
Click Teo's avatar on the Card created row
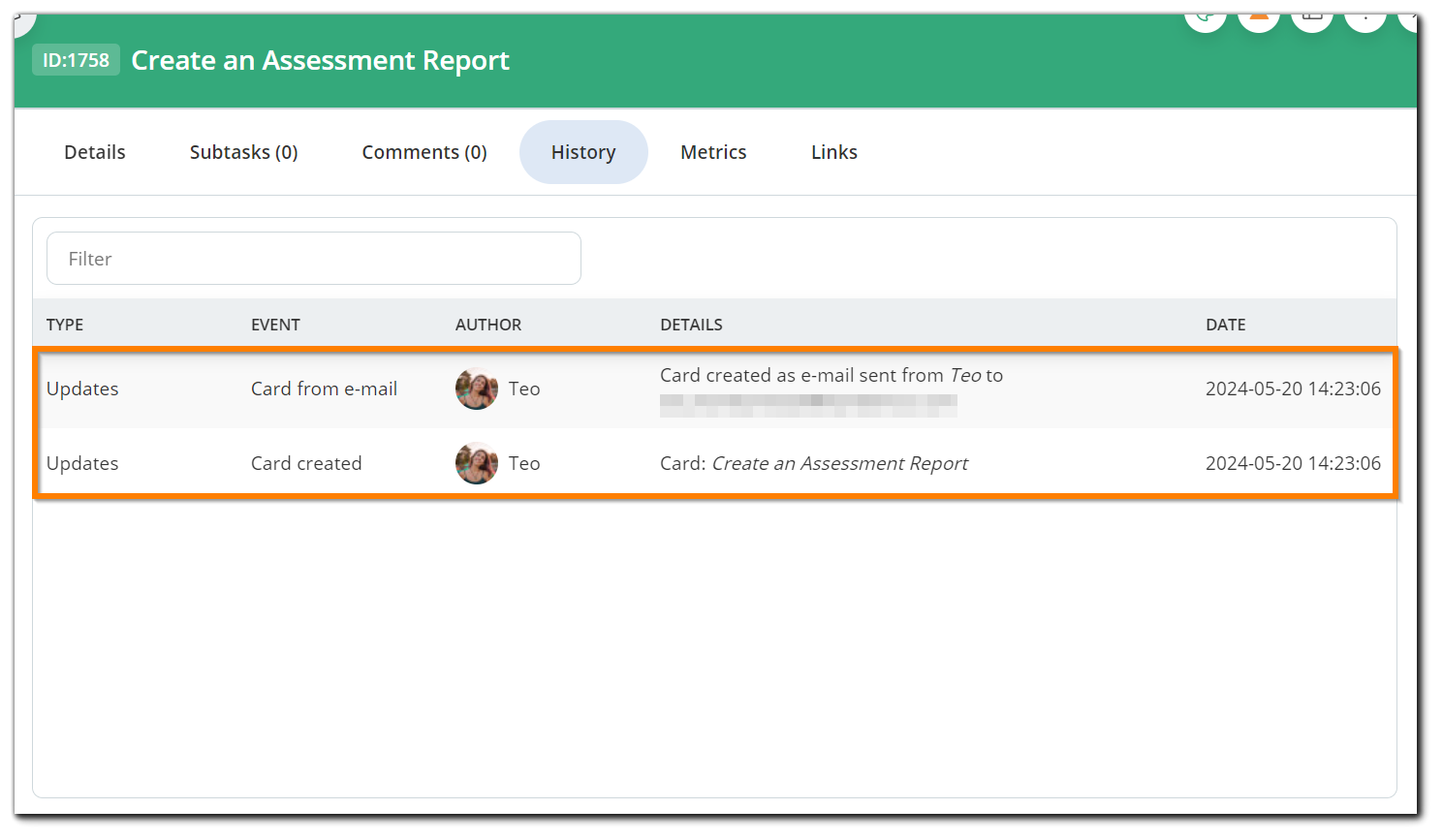(476, 463)
